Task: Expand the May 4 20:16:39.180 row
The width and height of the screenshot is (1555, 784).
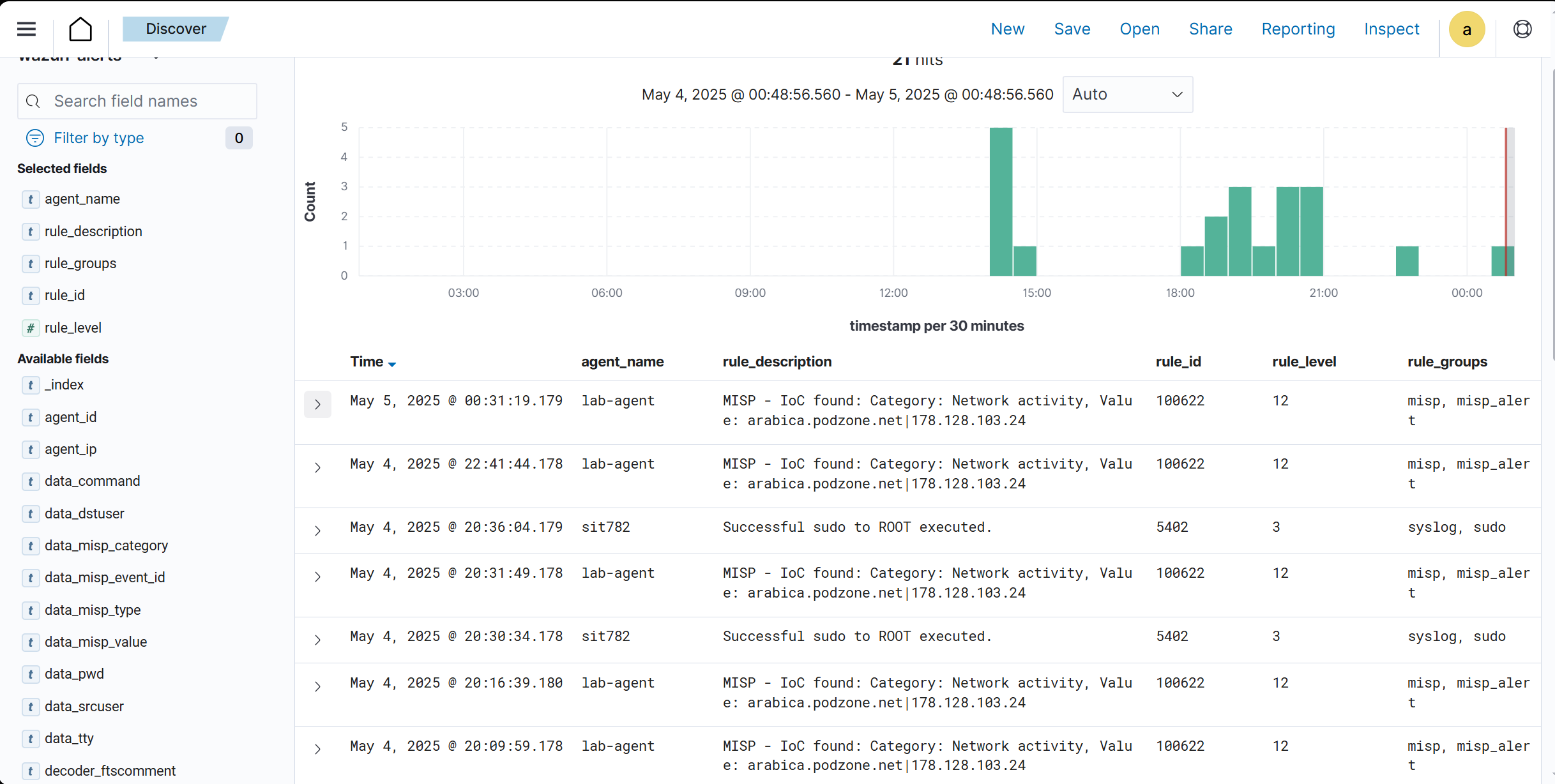Action: tap(317, 686)
